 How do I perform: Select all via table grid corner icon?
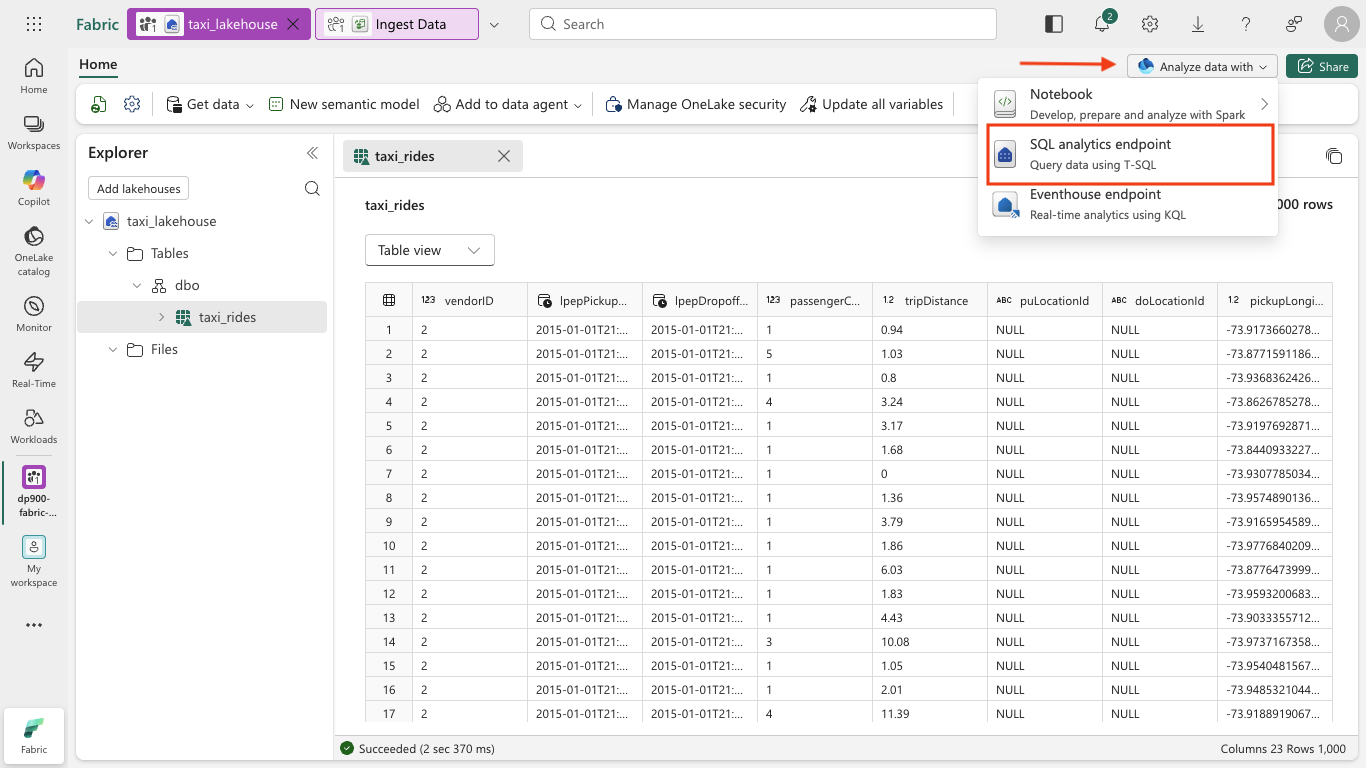pos(389,300)
